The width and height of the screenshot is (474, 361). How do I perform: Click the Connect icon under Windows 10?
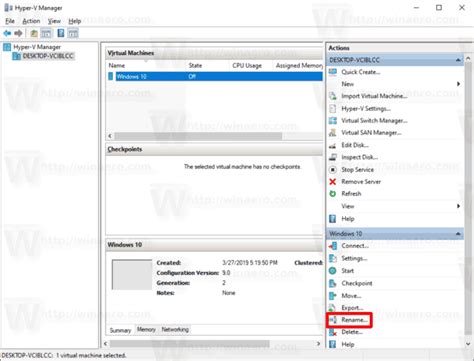coord(333,246)
